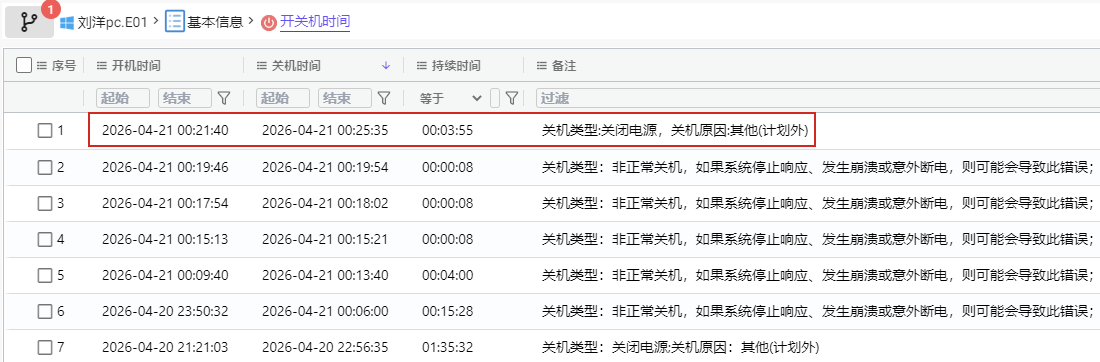This screenshot has height=362, width=1100.
Task: Open the 等于 comparison dropdown
Action: (x=450, y=98)
